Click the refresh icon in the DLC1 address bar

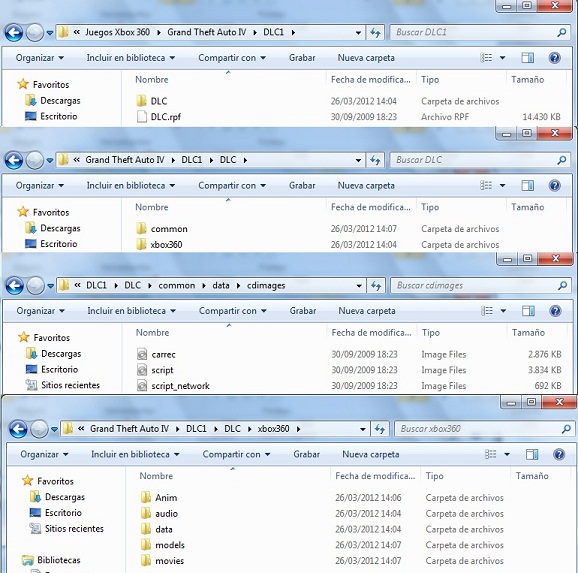tap(375, 32)
